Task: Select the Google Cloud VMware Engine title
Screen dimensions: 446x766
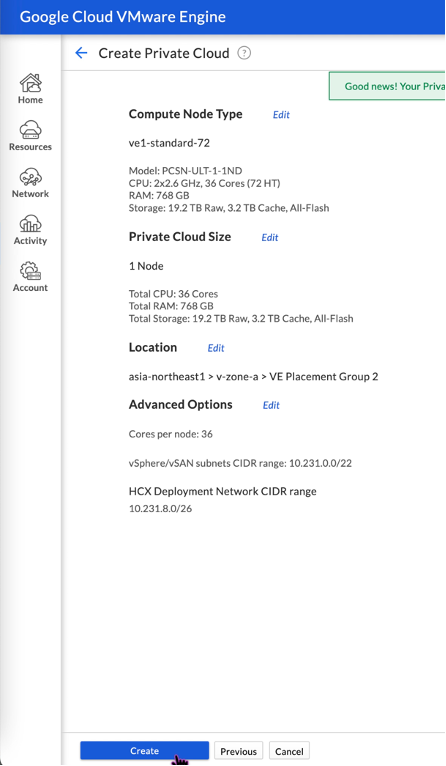Action: tap(123, 17)
